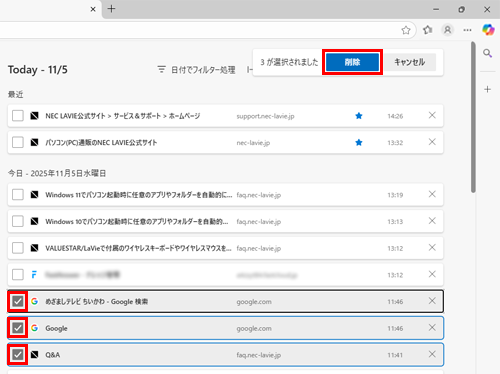Open the Q&A history entry title
This screenshot has height=374, width=500.
coord(53,355)
